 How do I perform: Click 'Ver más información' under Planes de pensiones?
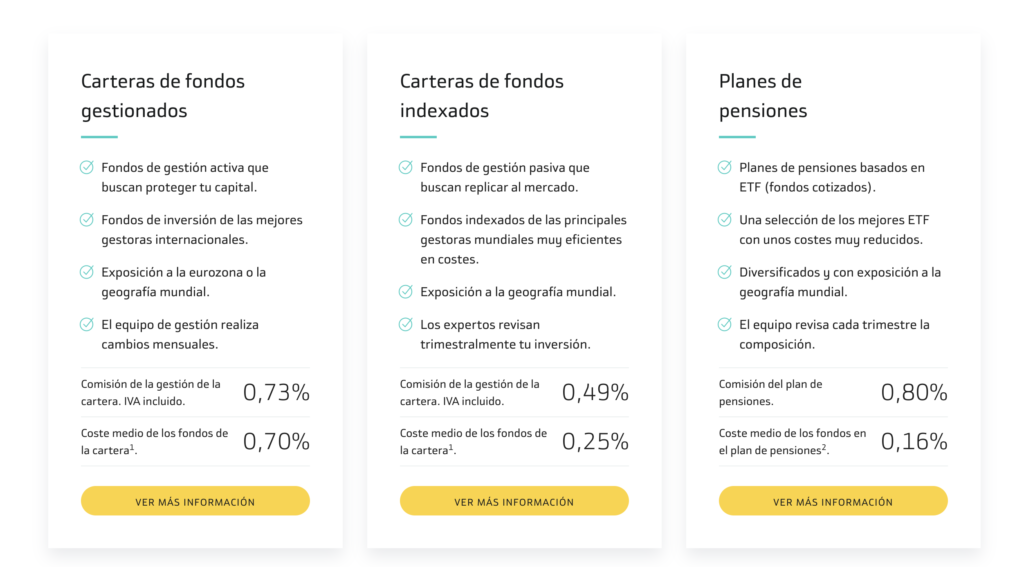pyautogui.click(x=833, y=501)
